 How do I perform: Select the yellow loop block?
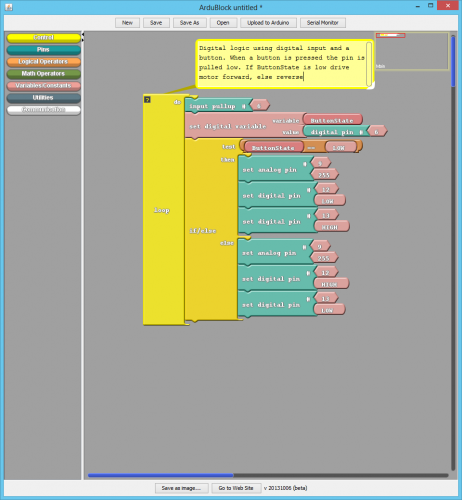coord(162,210)
